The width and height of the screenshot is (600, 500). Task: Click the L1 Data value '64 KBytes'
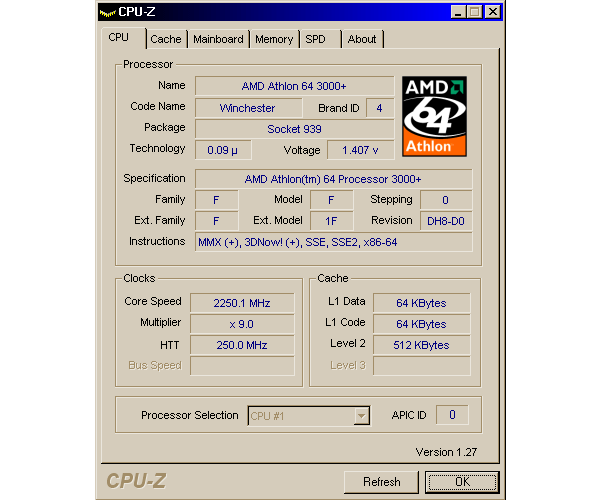click(422, 303)
